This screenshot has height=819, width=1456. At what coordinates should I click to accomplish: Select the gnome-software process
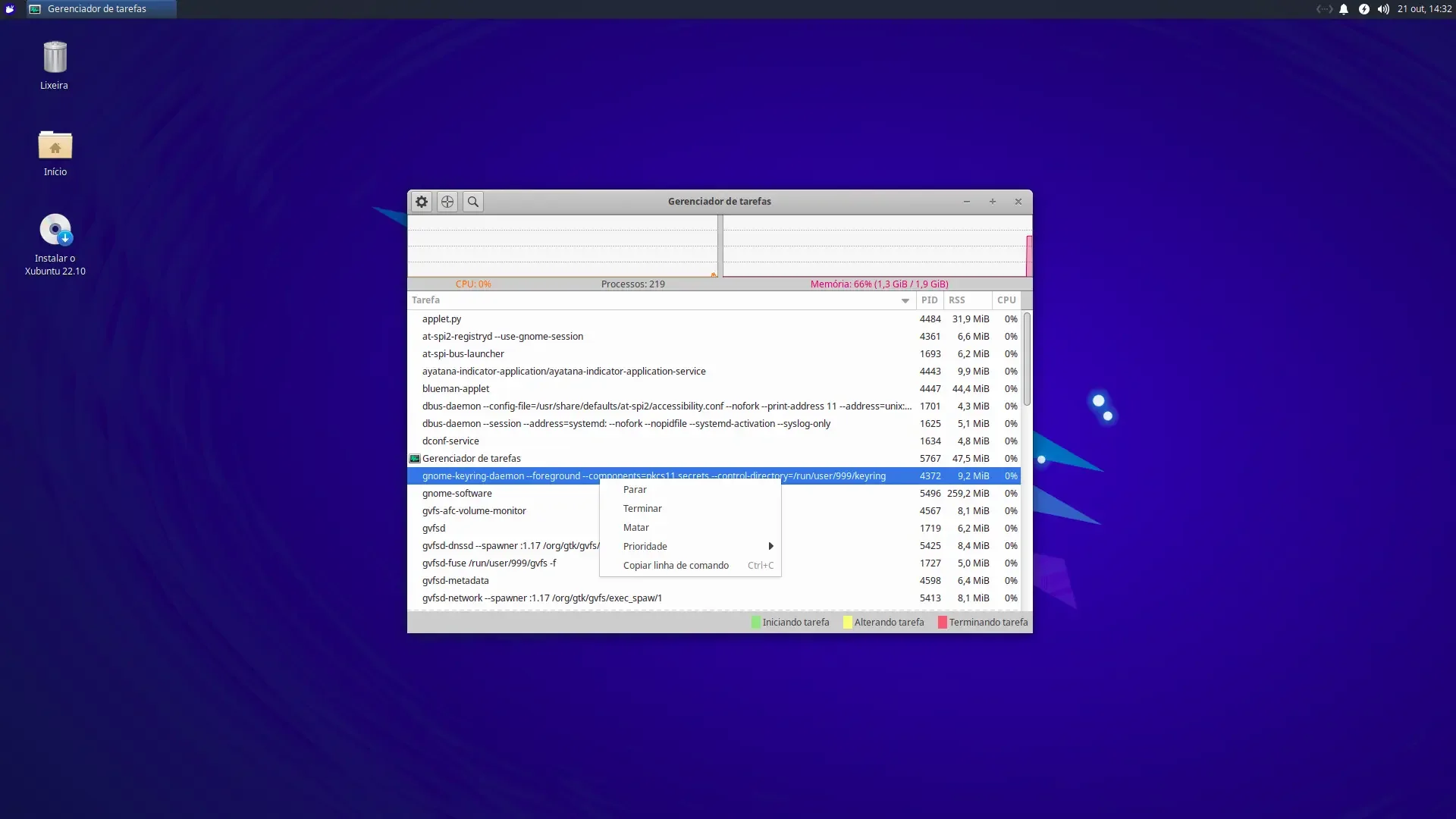click(x=714, y=494)
